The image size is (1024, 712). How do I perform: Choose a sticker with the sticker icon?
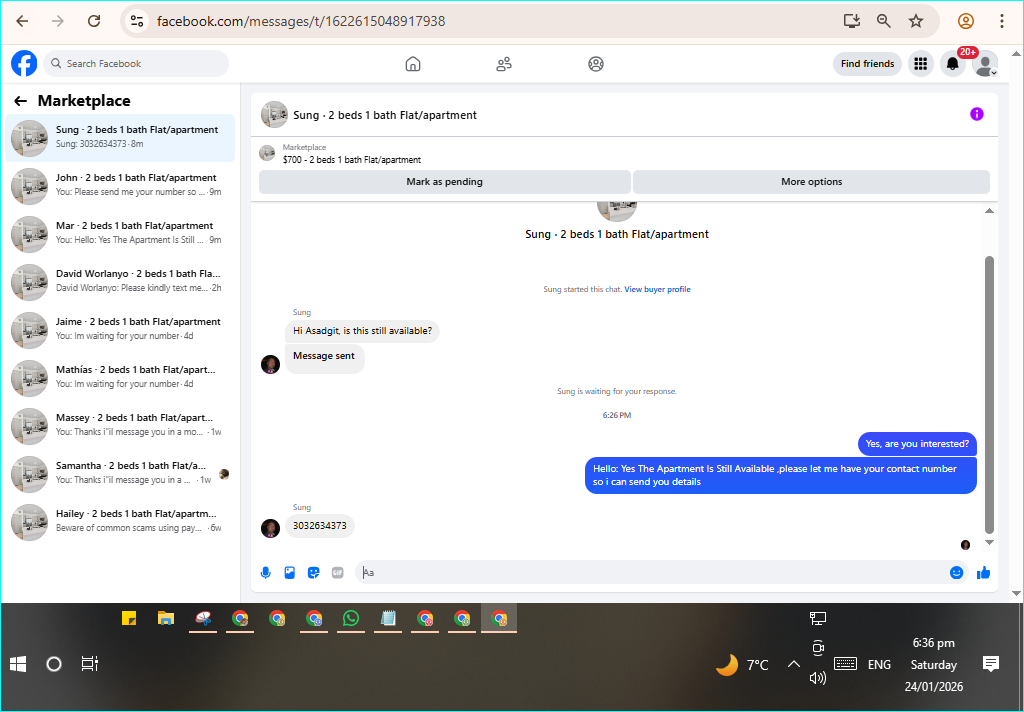click(x=313, y=573)
